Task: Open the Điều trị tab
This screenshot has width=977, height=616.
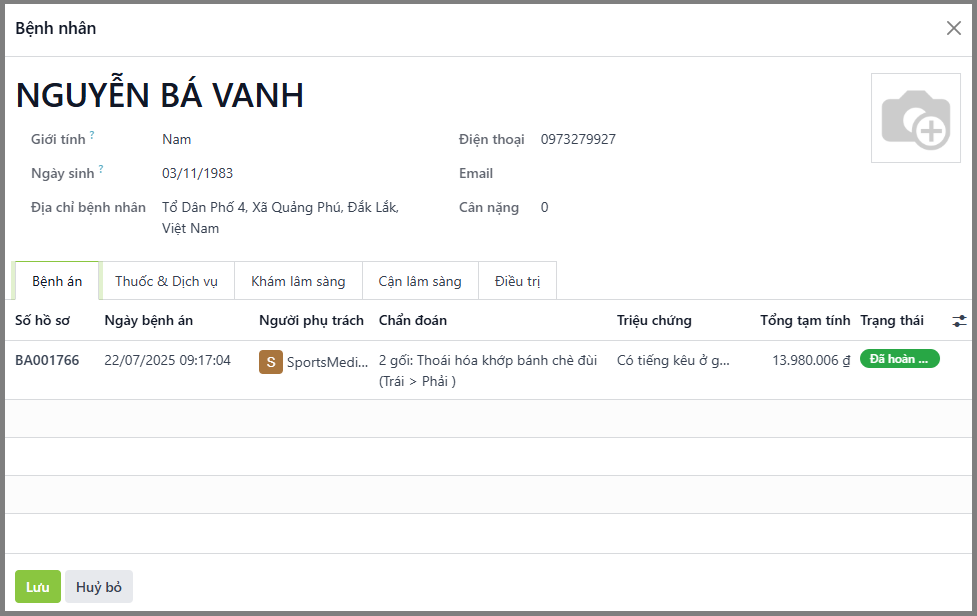Action: click(517, 281)
